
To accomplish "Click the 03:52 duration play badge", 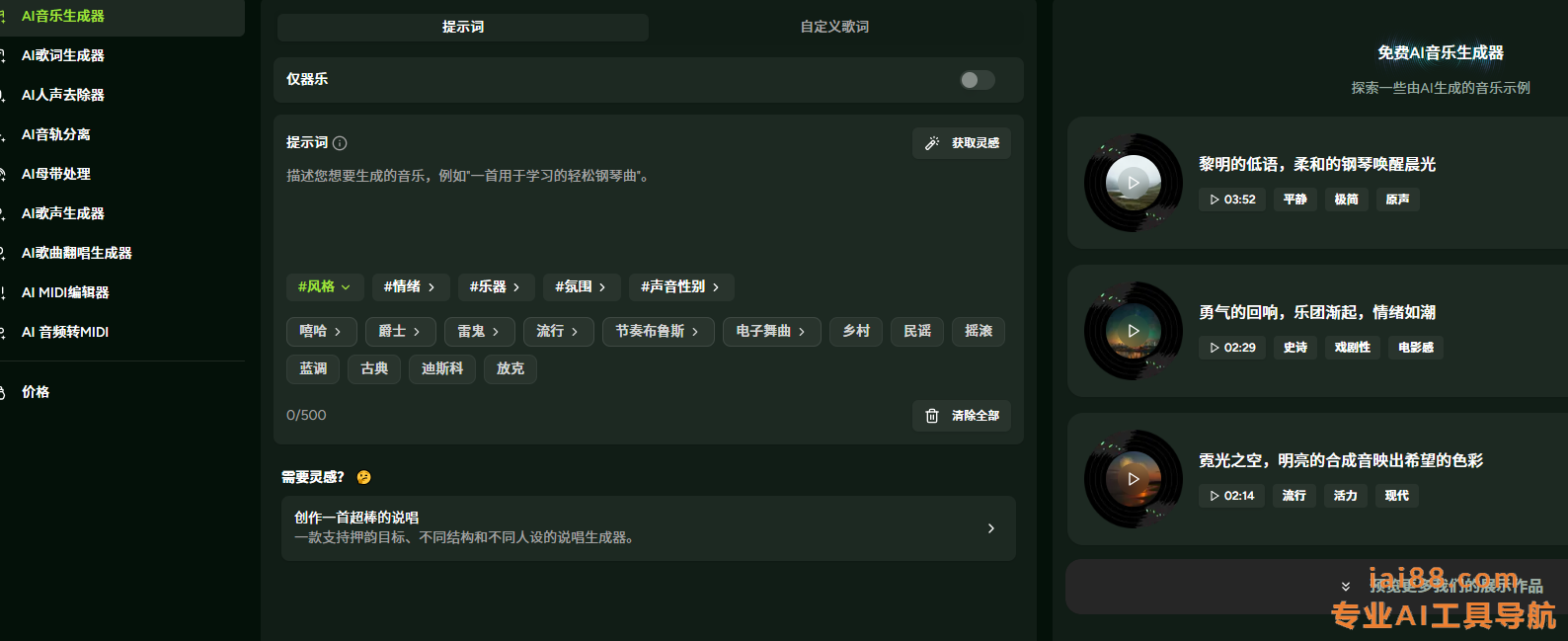I will tap(1232, 200).
